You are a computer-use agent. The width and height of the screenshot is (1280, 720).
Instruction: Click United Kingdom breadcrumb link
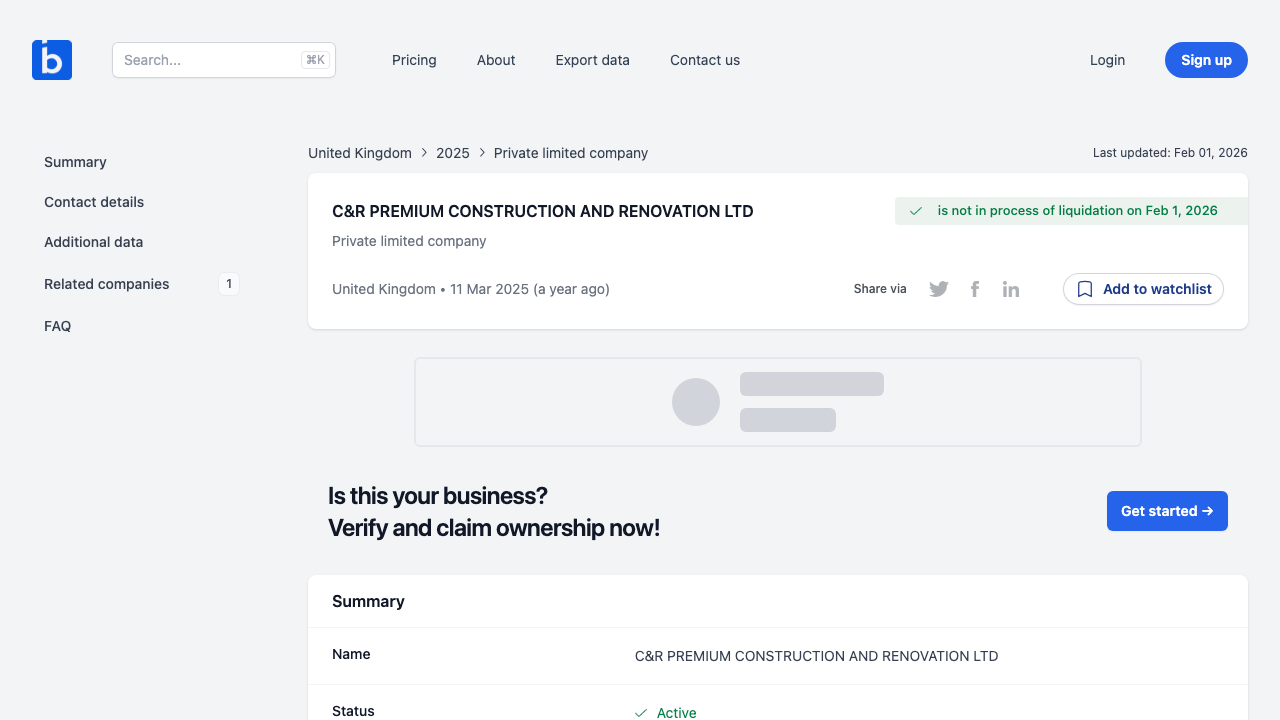[360, 153]
